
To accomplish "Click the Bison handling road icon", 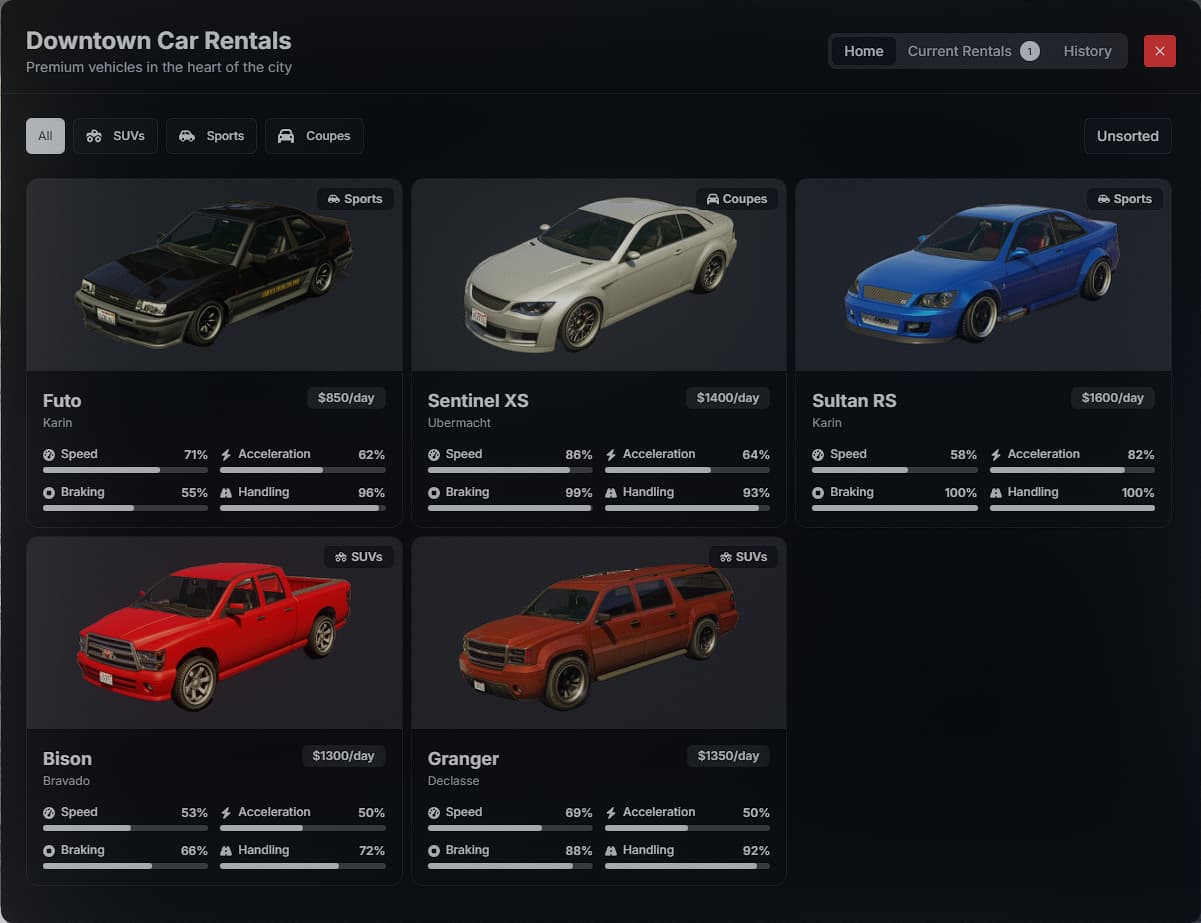I will click(226, 851).
